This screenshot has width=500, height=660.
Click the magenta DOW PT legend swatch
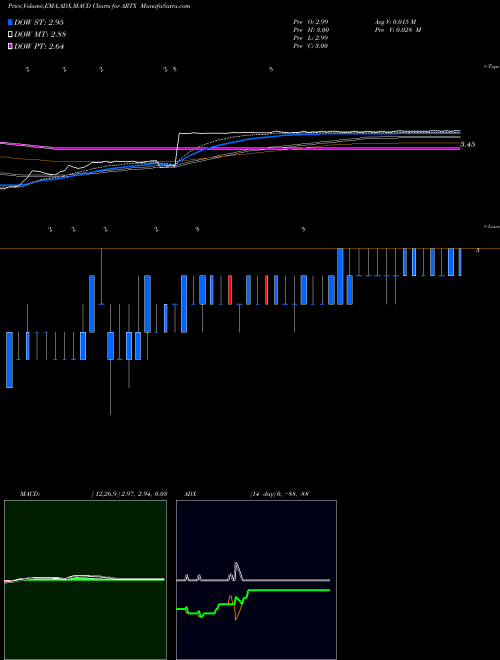coord(11,46)
